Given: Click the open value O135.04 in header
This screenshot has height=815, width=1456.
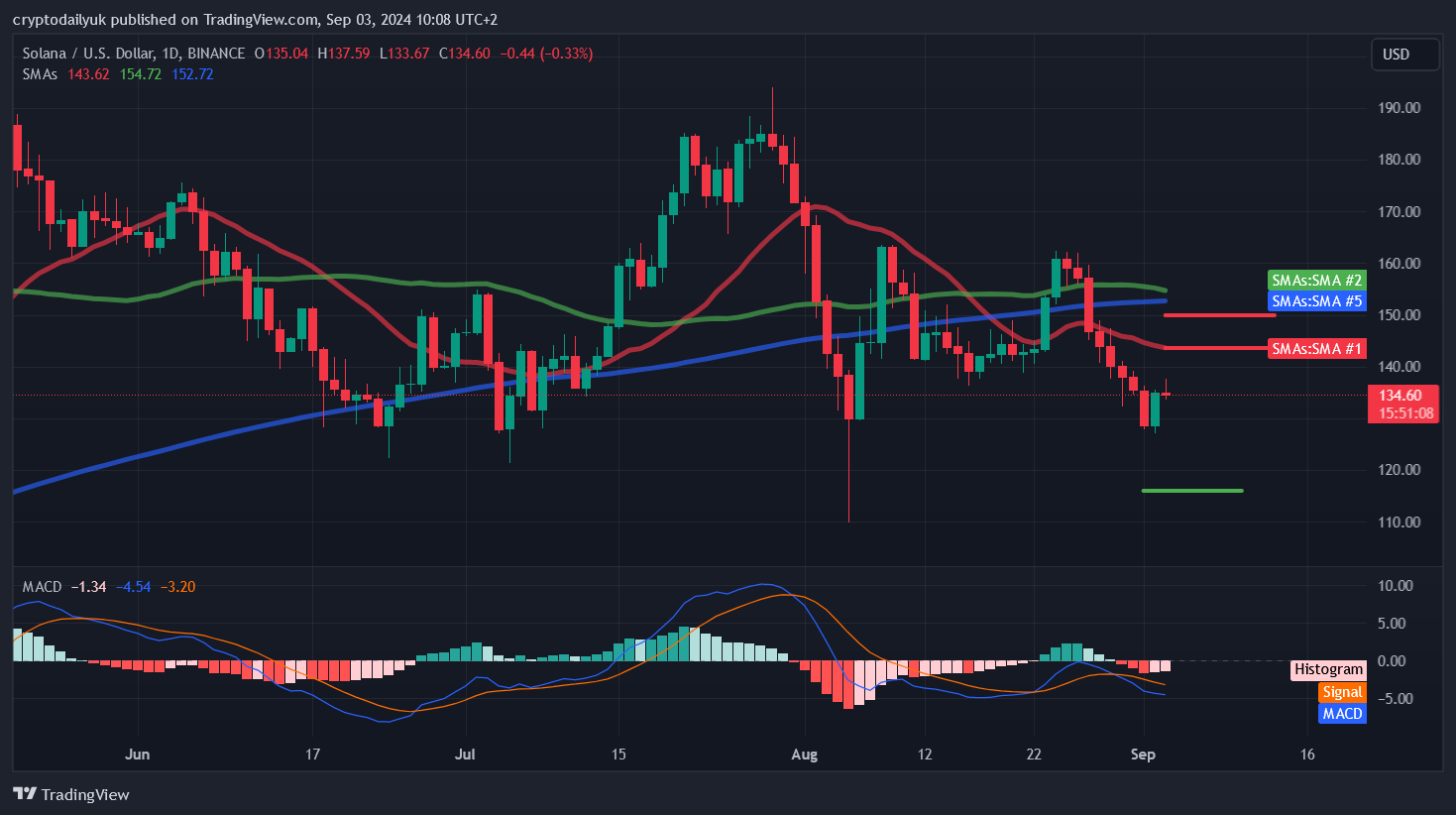Looking at the screenshot, I should pos(281,54).
